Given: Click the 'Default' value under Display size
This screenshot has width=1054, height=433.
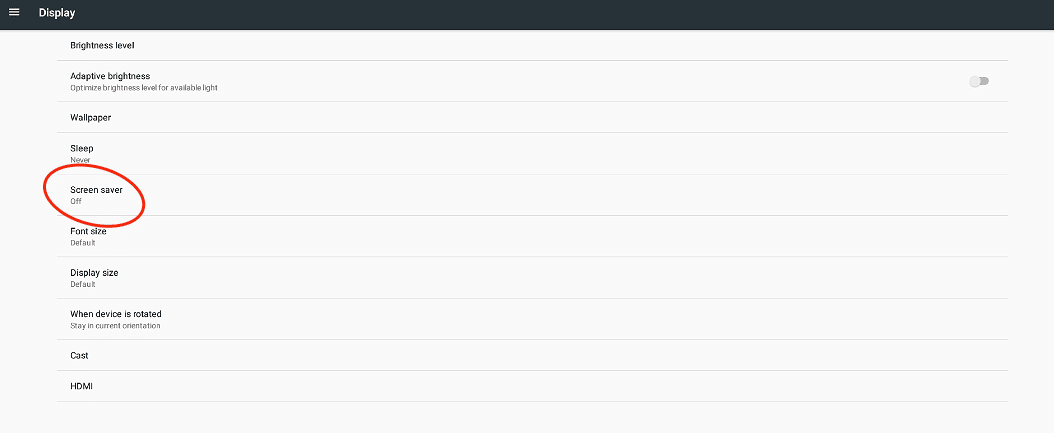Looking at the screenshot, I should coord(83,284).
